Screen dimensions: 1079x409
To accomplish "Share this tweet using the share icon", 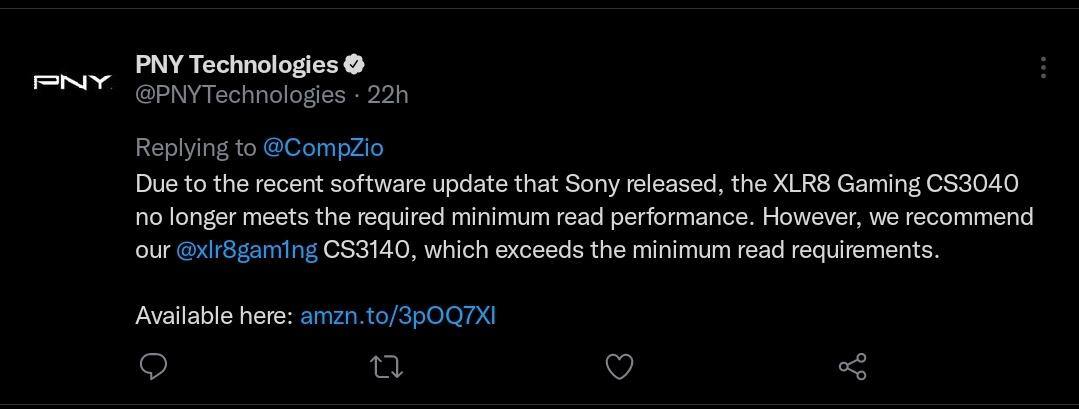I will (x=852, y=367).
